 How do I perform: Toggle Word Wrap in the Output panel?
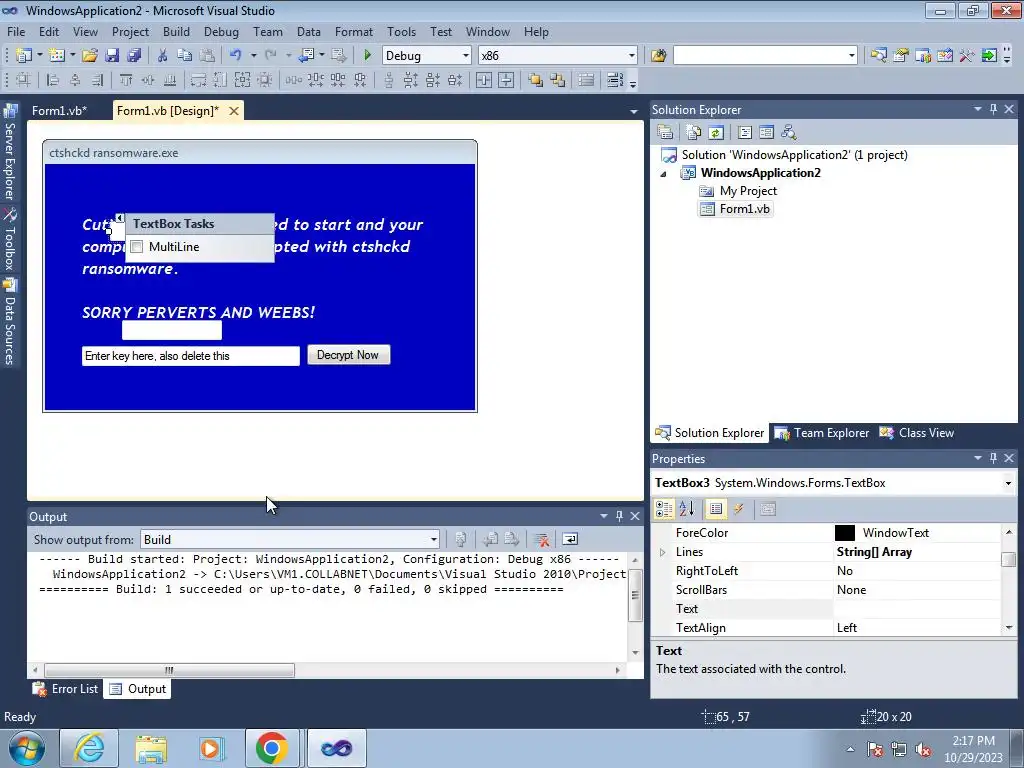[x=570, y=539]
